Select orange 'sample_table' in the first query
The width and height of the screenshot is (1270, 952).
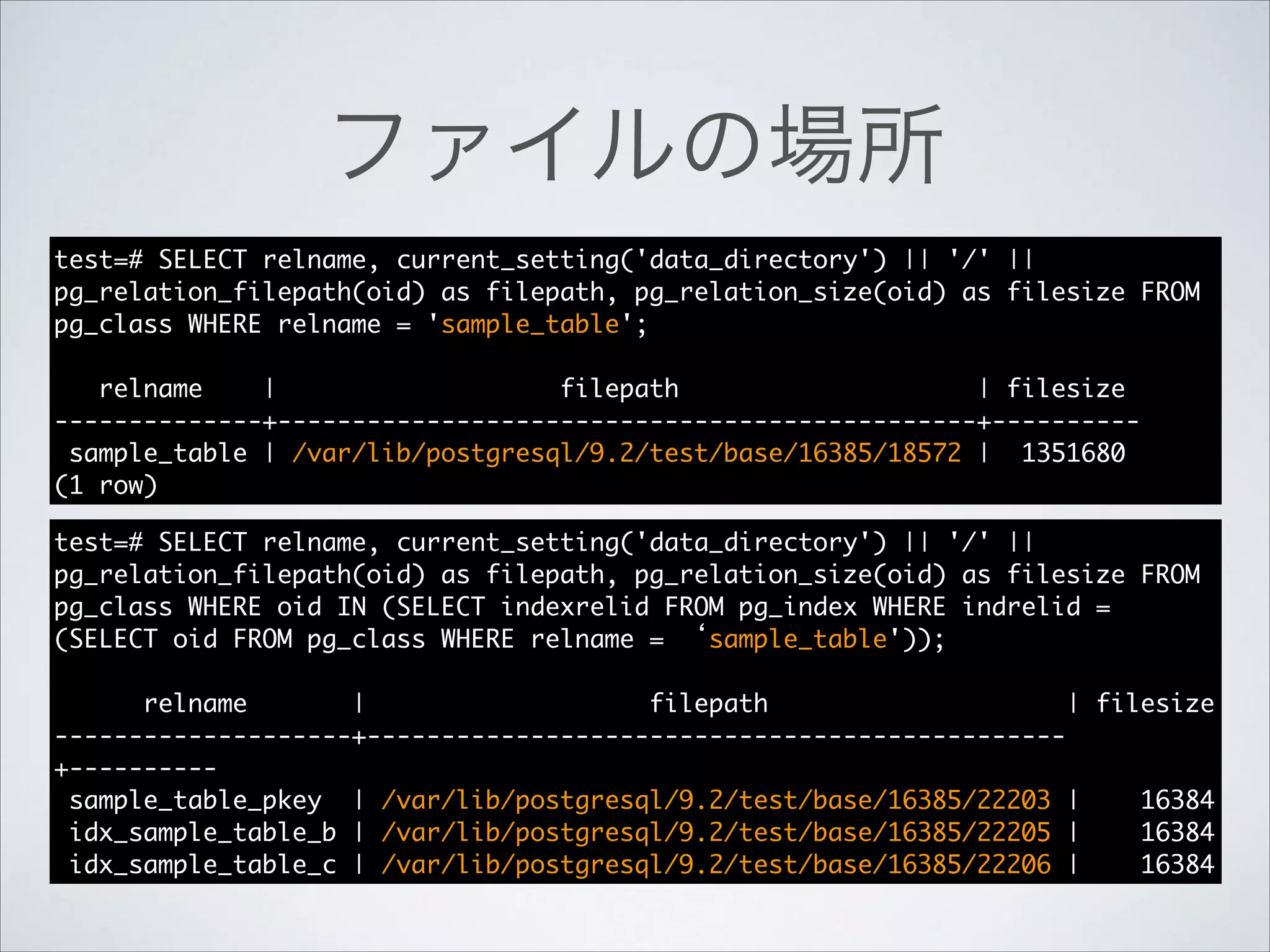click(x=530, y=324)
